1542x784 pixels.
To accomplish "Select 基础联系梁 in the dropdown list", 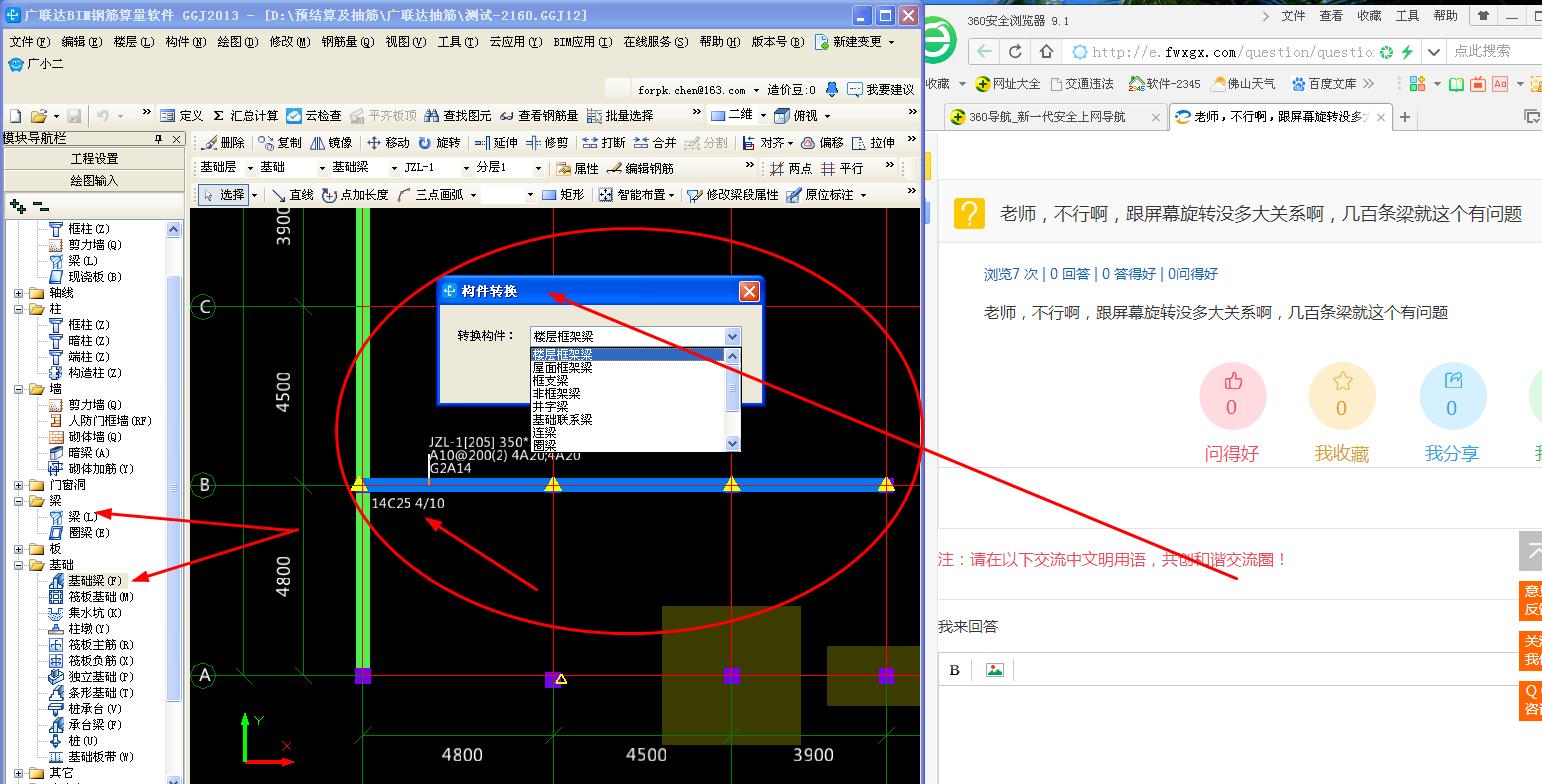I will click(562, 419).
